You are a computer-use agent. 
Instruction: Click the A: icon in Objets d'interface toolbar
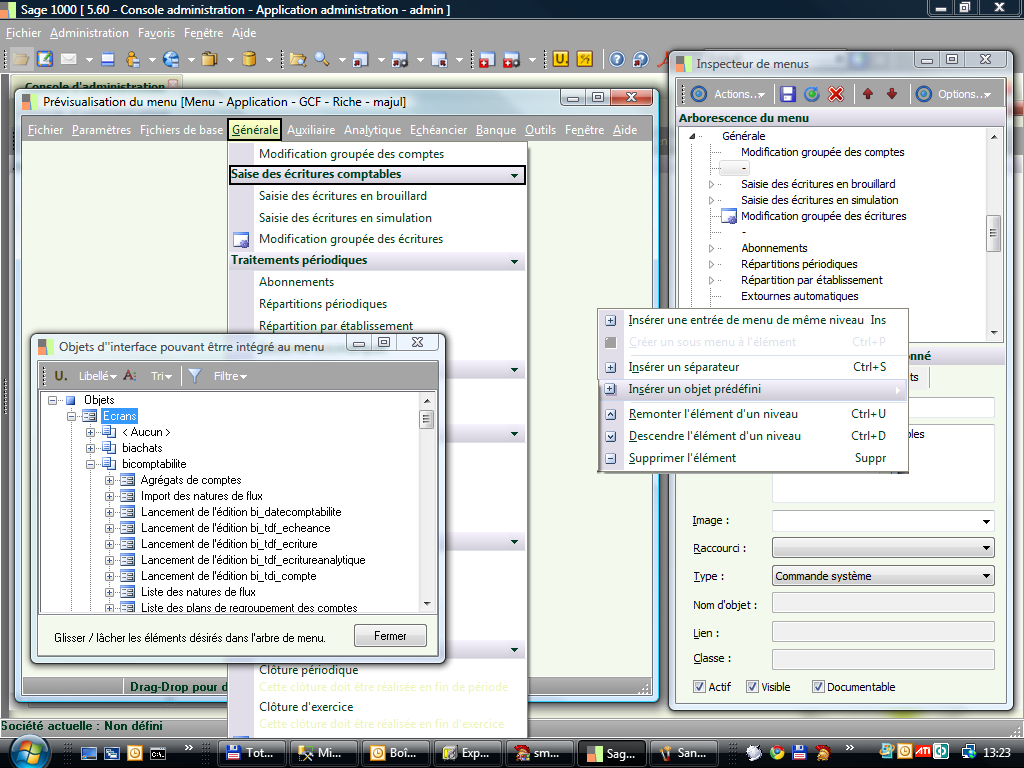[129, 376]
